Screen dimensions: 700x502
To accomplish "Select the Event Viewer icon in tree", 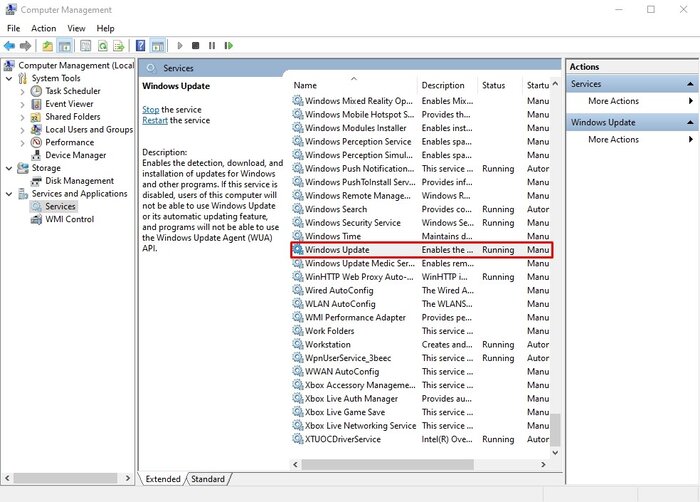I will coord(36,104).
